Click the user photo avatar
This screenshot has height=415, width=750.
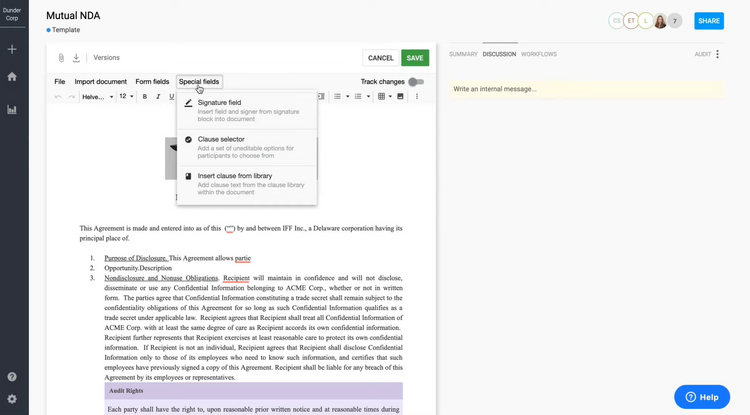pos(660,21)
